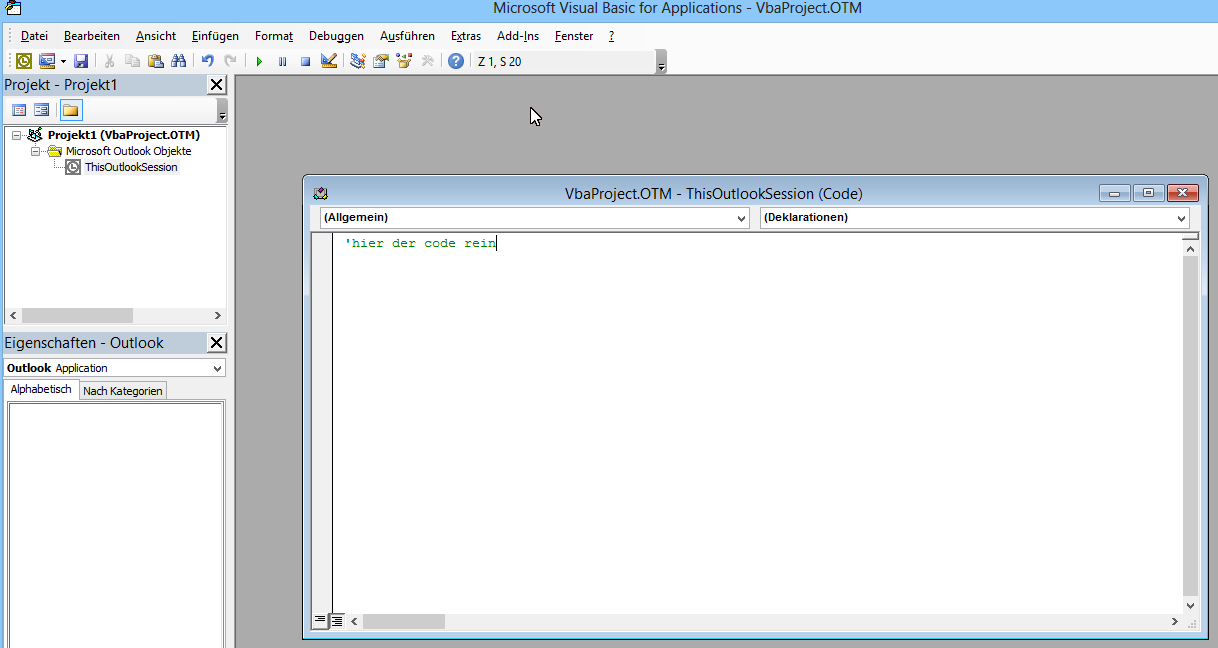Open the Einfügen menu

[215, 36]
